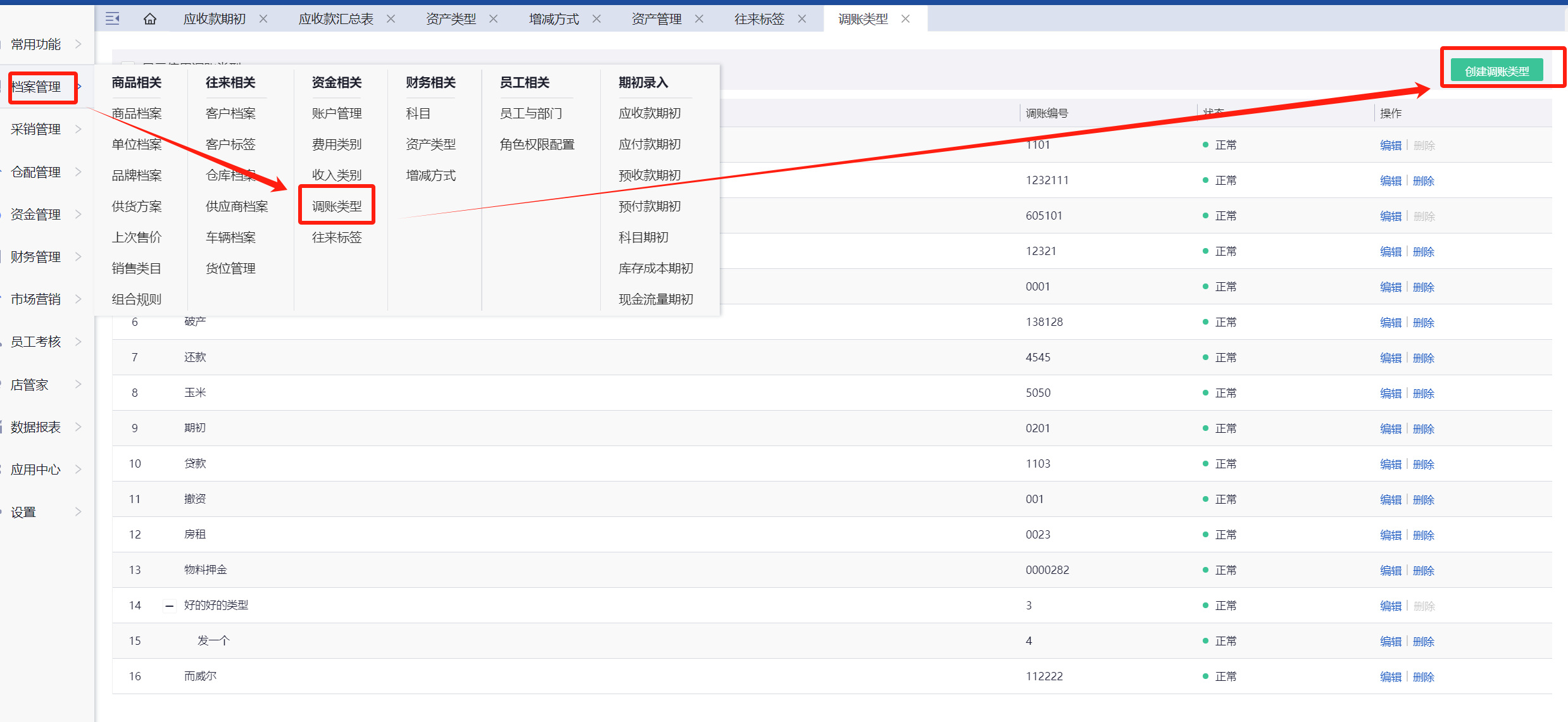Close the 应收款汇总表 tab
Viewport: 1568px width, 722px height.
coord(391,19)
